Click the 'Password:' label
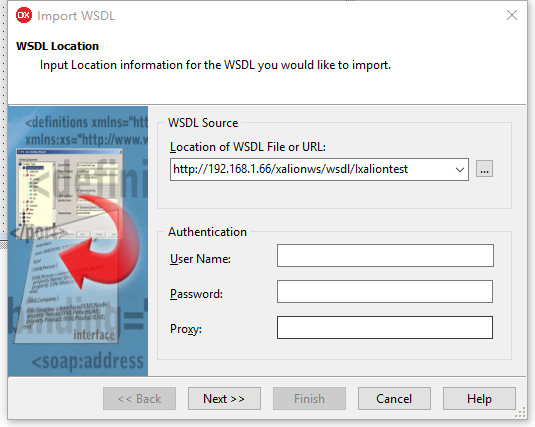The height and width of the screenshot is (427, 535). pyautogui.click(x=196, y=294)
